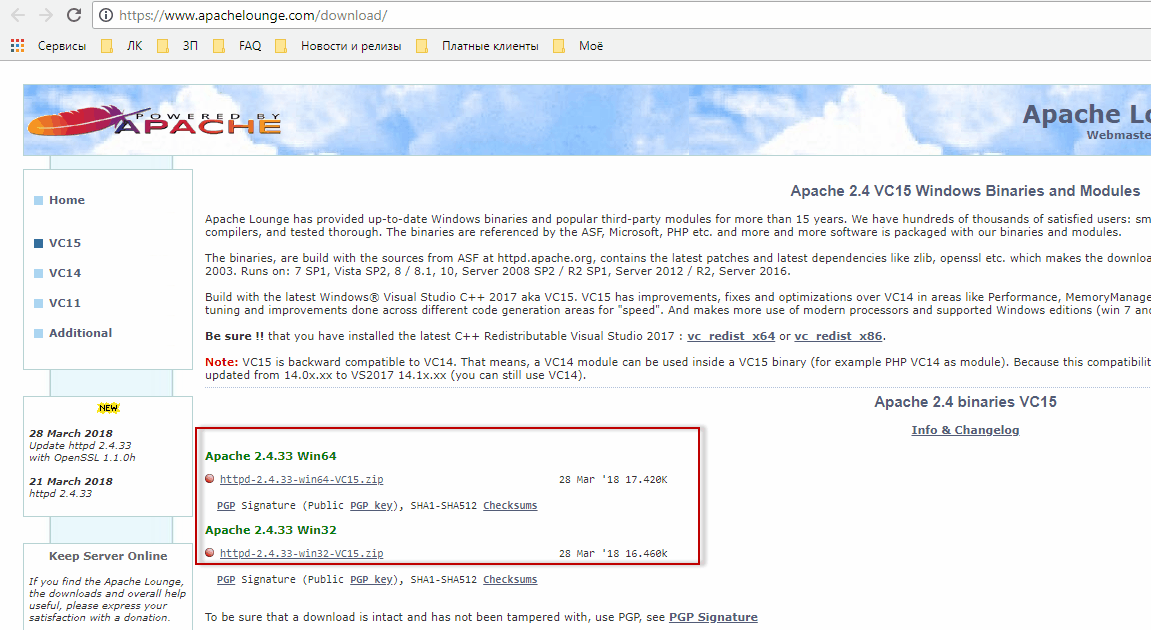Click the "Apache 2.4.33 Win32" heading
This screenshot has width=1151, height=630.
point(271,530)
